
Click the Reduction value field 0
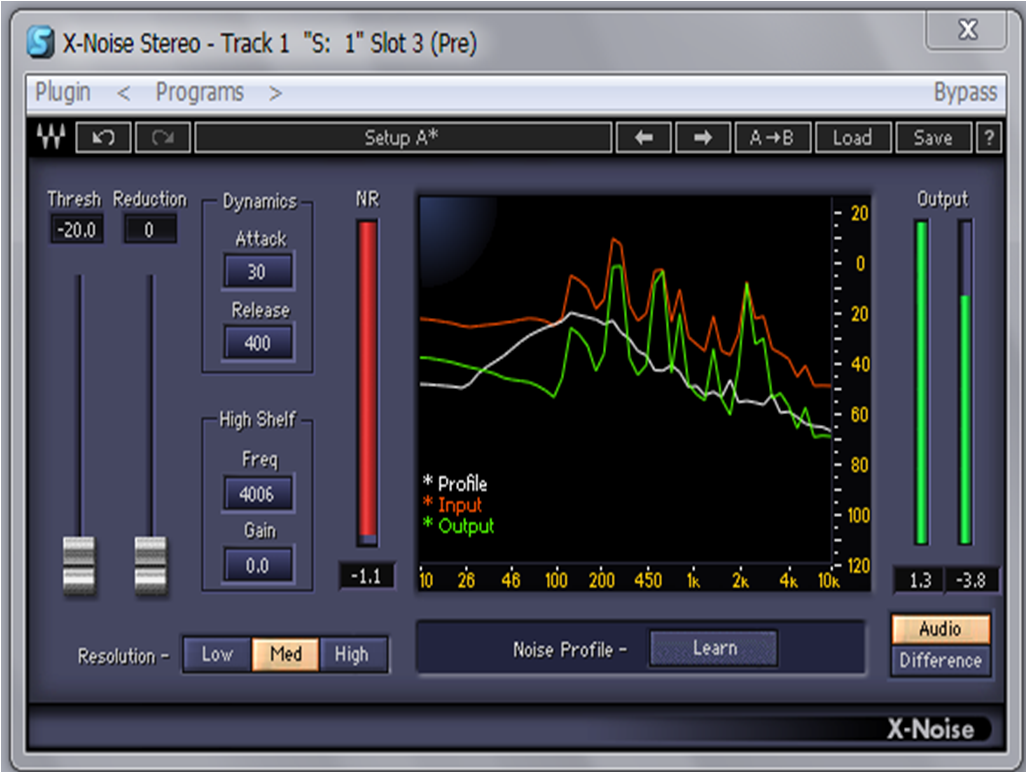coord(149,230)
